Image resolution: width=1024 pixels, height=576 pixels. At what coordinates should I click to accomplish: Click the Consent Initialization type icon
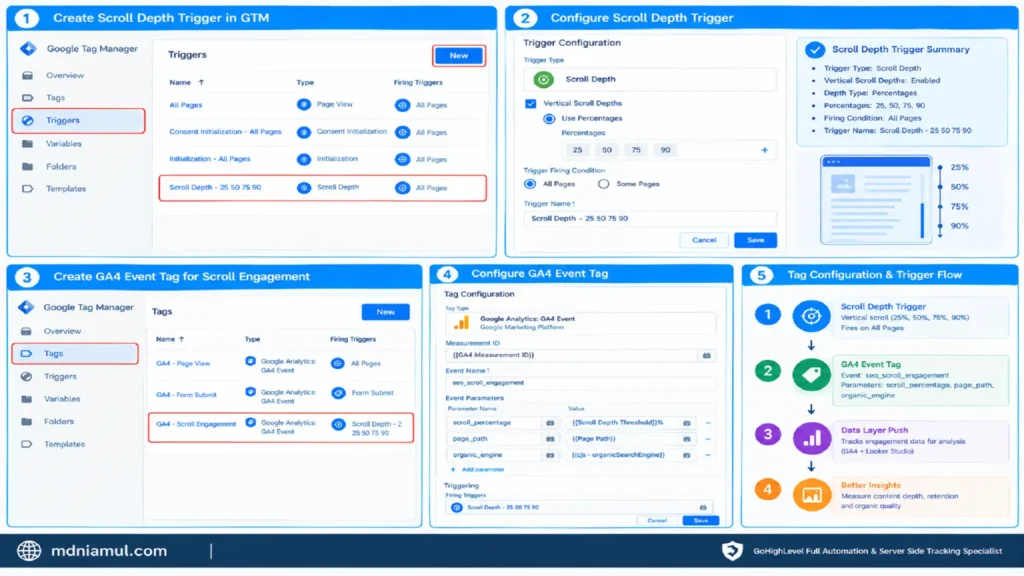pyautogui.click(x=304, y=132)
